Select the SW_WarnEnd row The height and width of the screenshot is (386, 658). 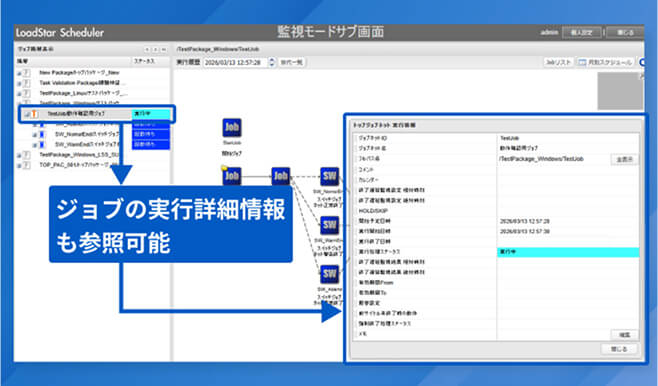point(92,145)
